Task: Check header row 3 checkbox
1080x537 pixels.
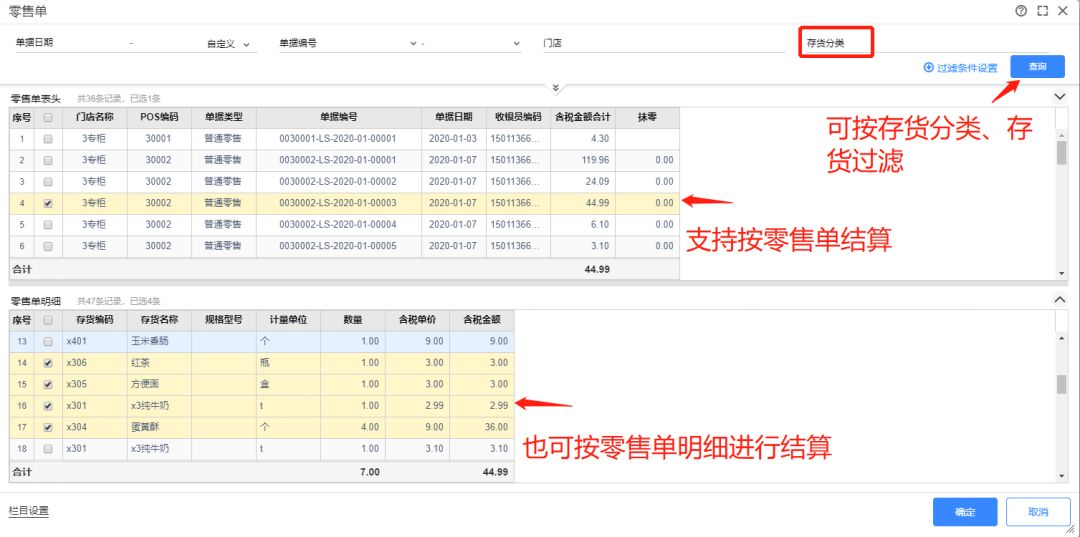Action: click(x=48, y=182)
